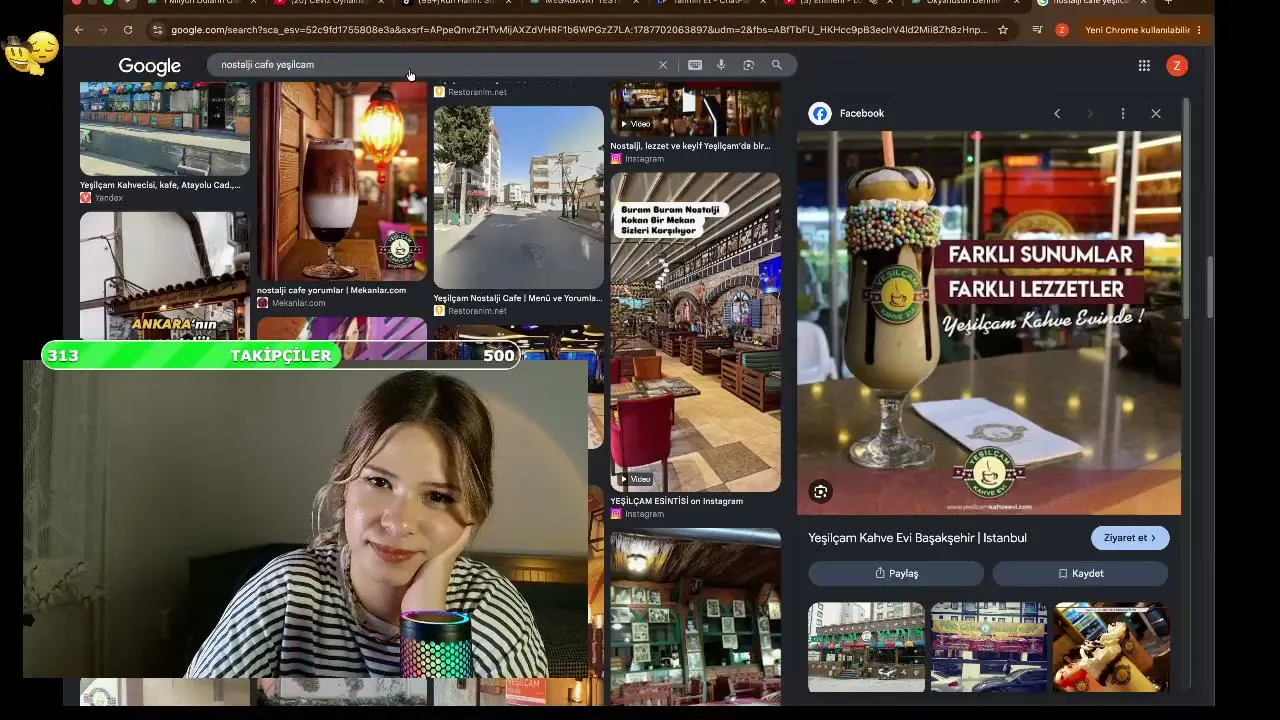The width and height of the screenshot is (1280, 720).
Task: Open YEŞİLÇAM ESİNTİSİ on Instagram link
Action: coord(677,501)
